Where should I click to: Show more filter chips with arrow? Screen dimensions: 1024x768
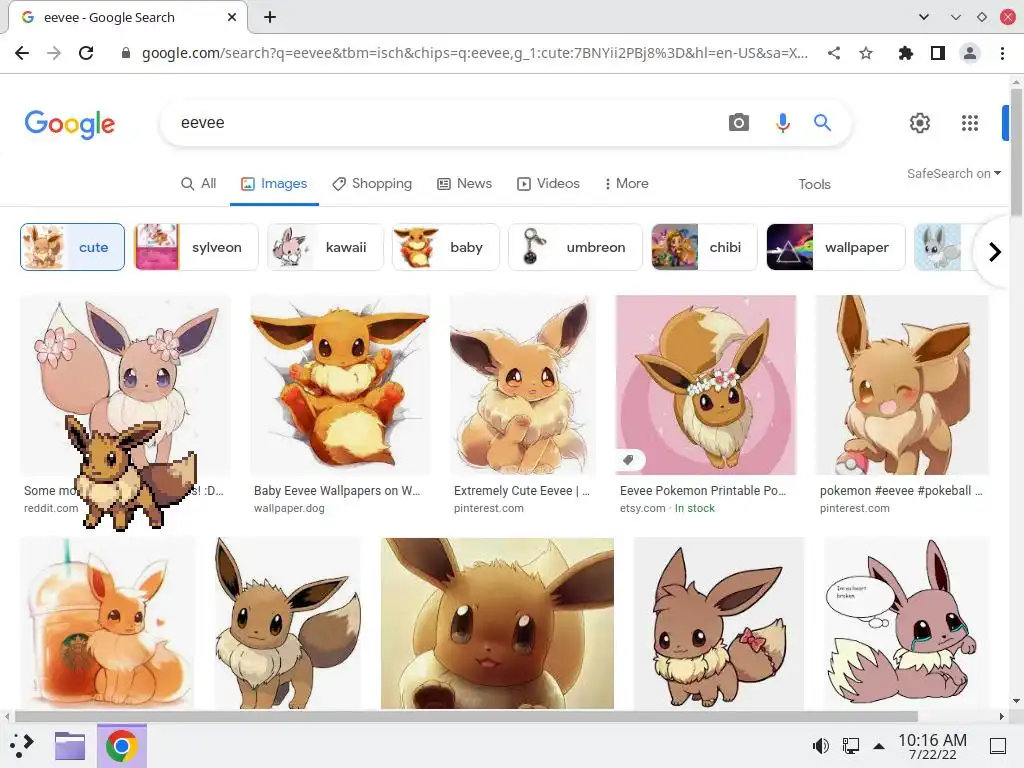(x=995, y=251)
